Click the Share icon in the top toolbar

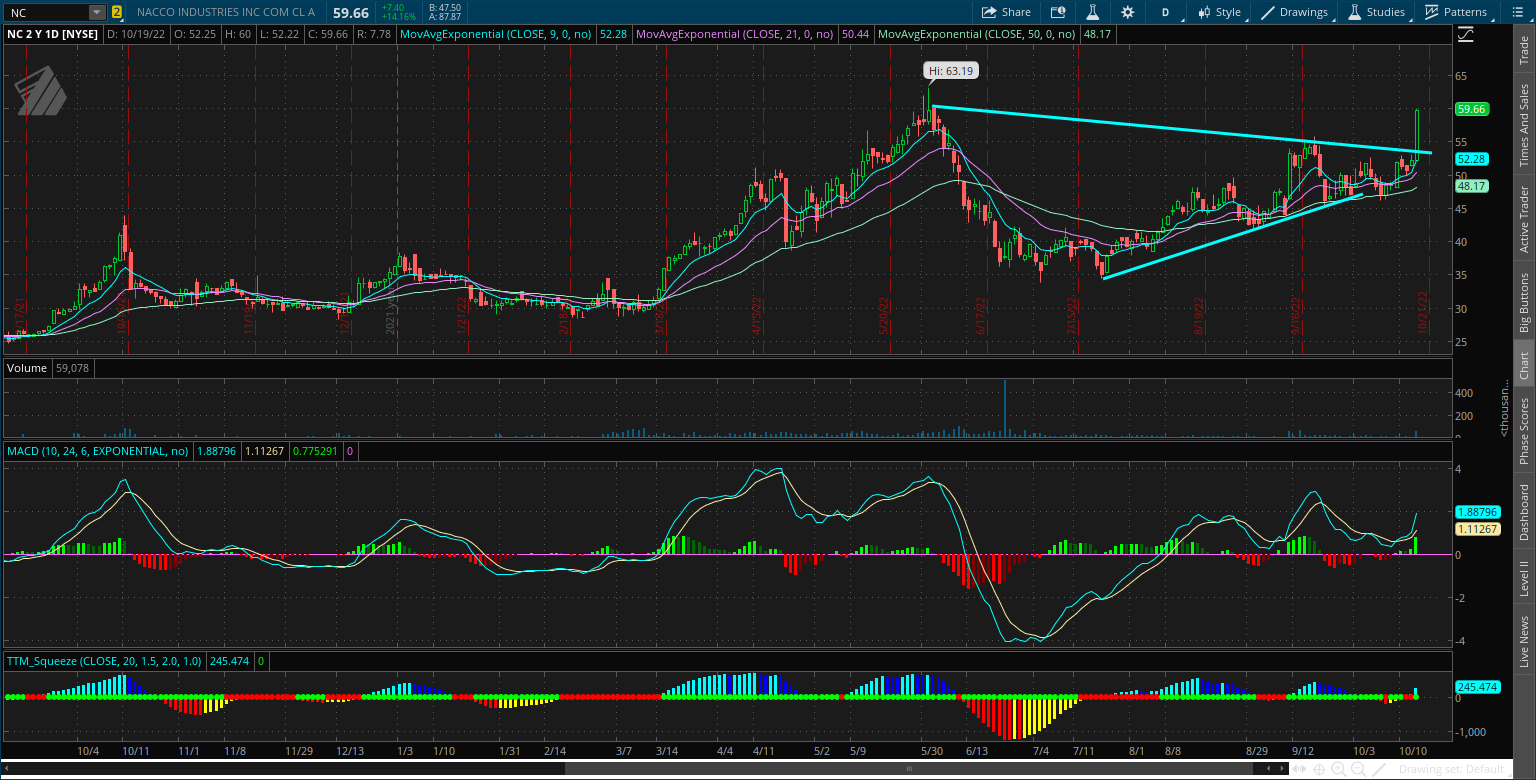tap(1006, 12)
